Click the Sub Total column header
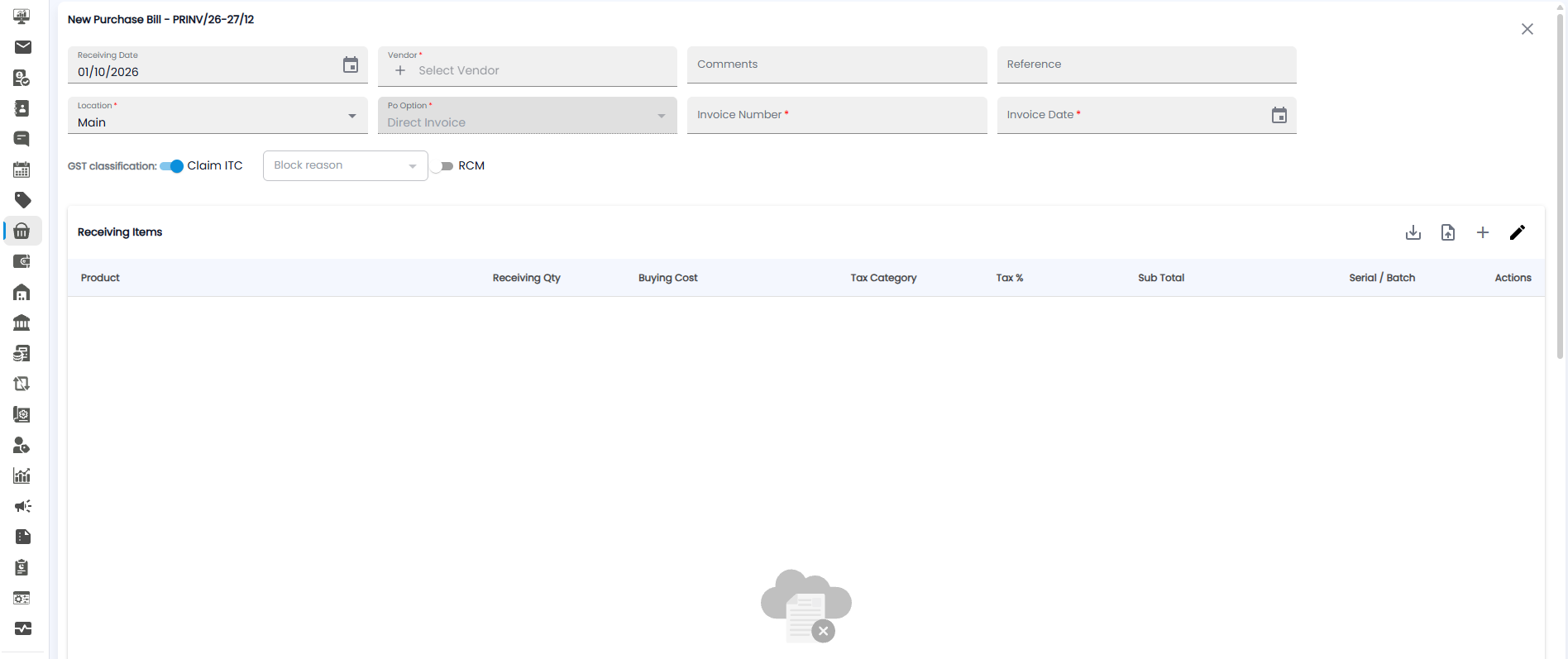Image resolution: width=1568 pixels, height=659 pixels. click(x=1161, y=278)
